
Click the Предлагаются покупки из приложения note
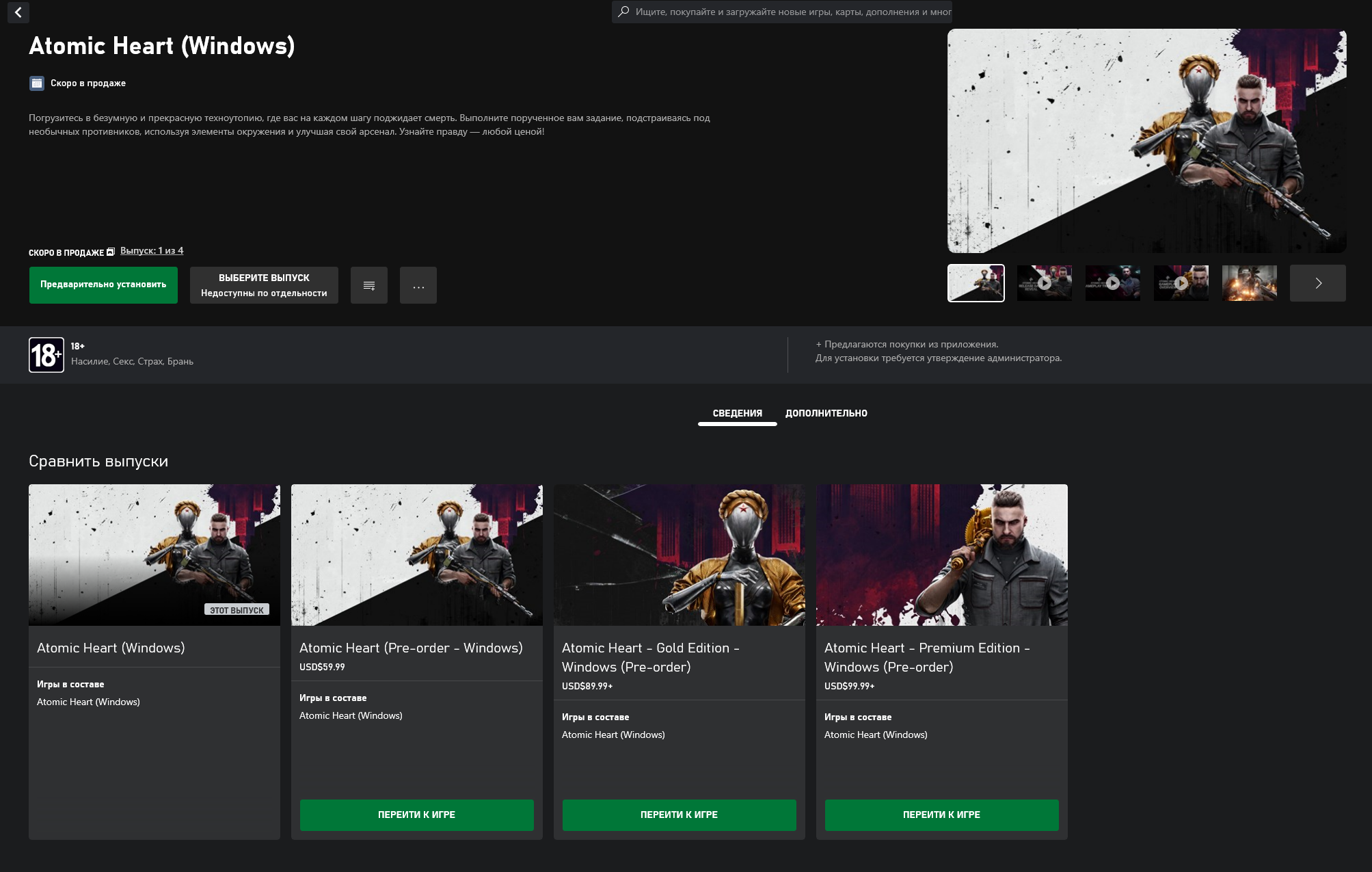click(907, 345)
